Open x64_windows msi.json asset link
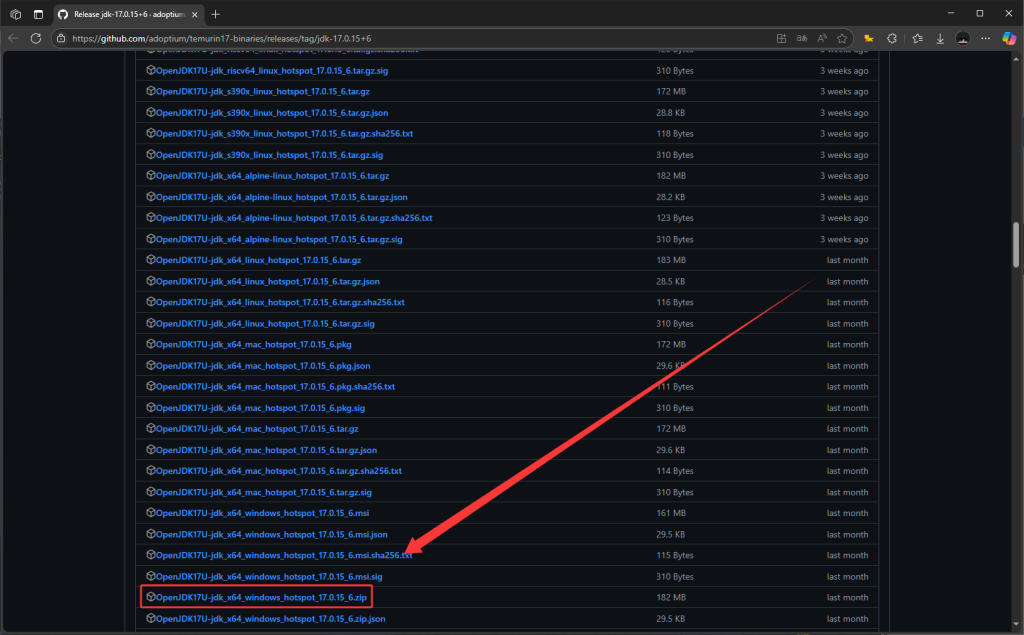 coord(271,534)
